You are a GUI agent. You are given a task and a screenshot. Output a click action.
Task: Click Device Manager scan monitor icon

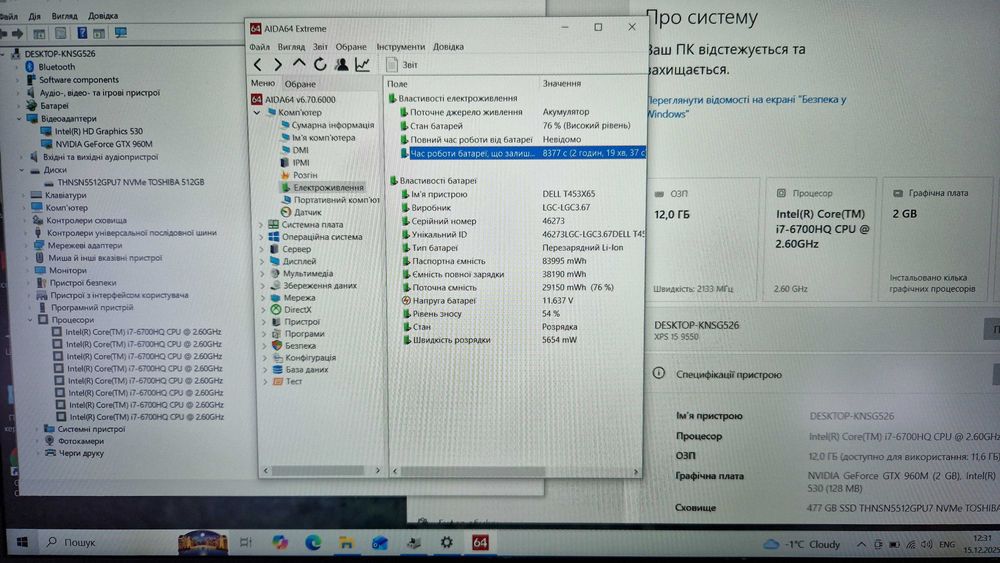[x=120, y=33]
